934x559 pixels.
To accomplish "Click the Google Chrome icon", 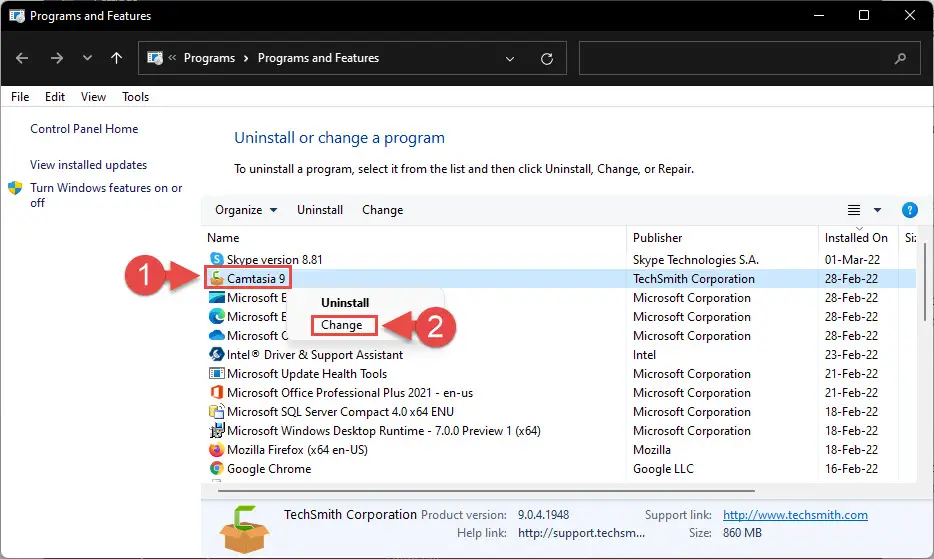I will 217,468.
